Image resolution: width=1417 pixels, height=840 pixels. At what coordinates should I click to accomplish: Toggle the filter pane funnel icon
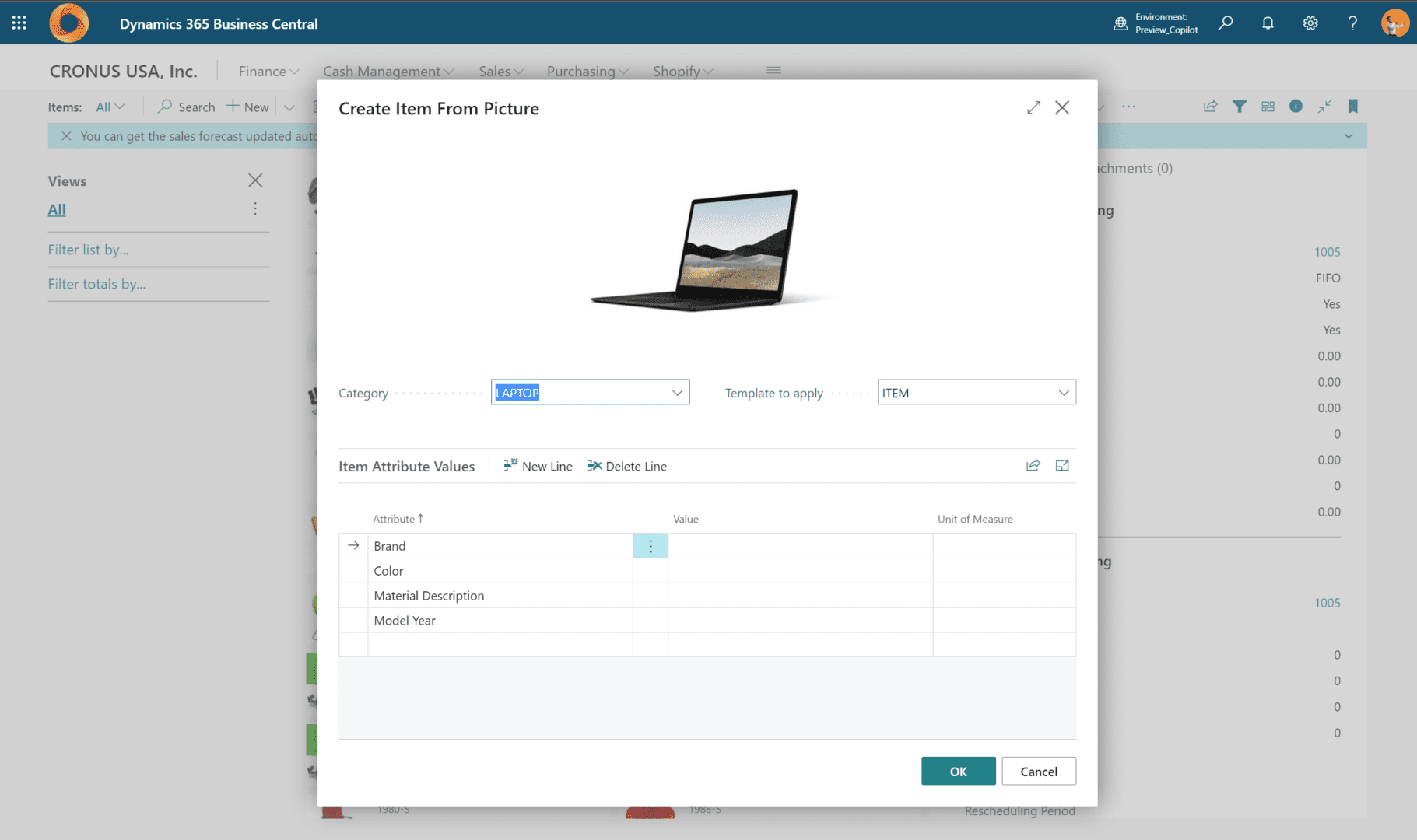1239,107
